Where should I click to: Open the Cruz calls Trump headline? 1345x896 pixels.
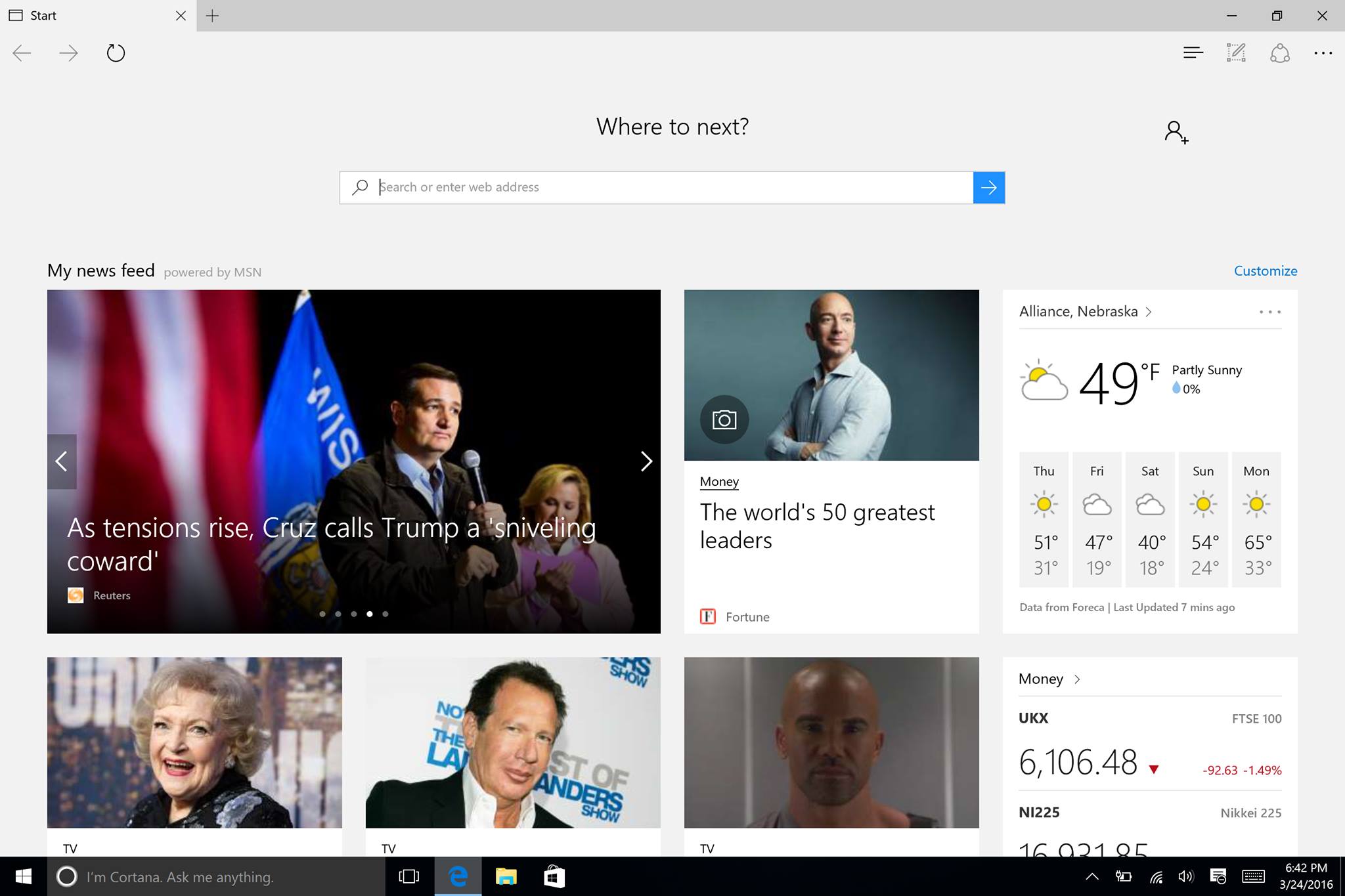[332, 544]
